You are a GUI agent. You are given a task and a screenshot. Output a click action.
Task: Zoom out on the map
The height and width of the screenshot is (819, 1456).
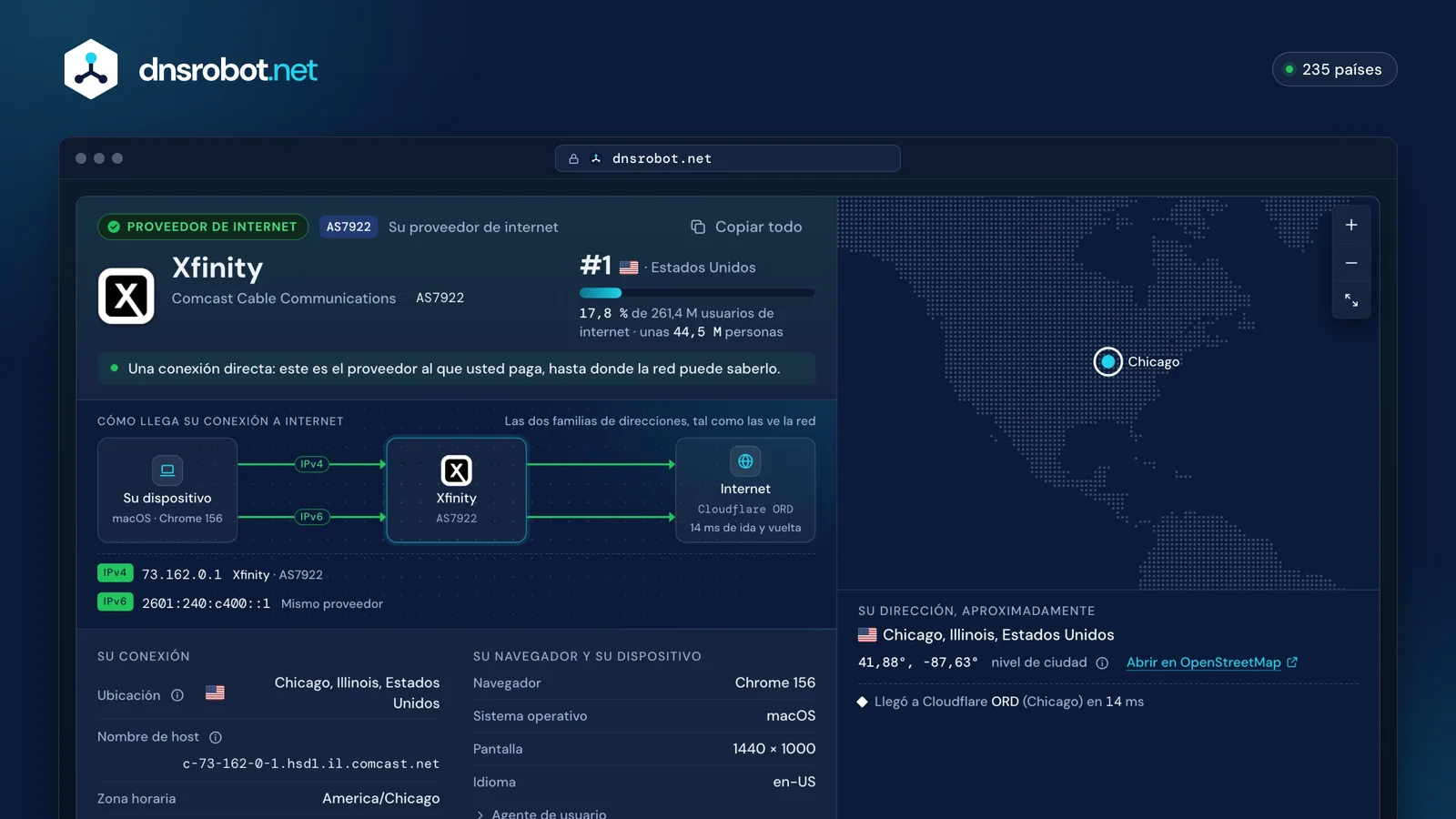point(1351,263)
